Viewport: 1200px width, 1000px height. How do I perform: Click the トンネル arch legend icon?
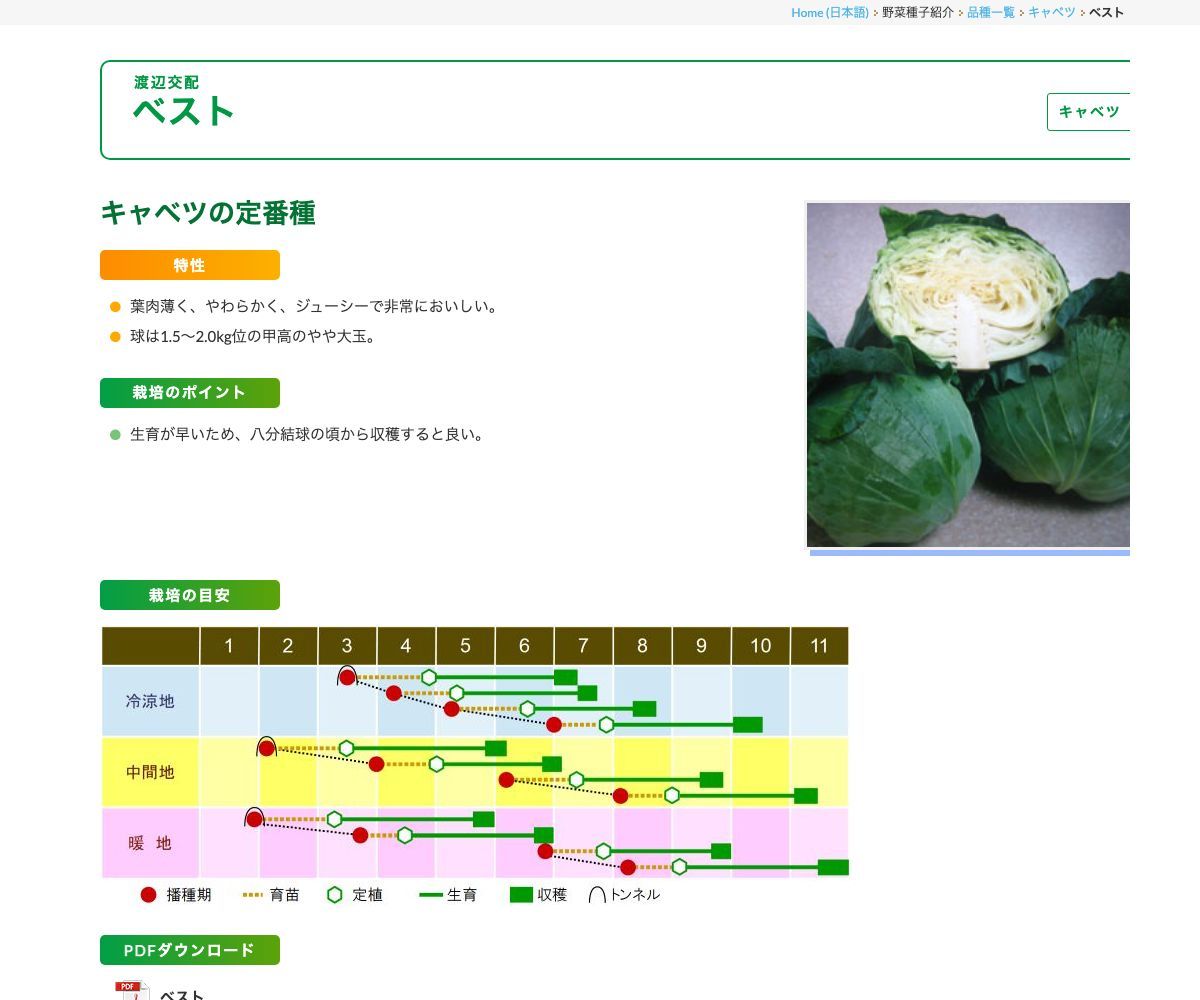coord(597,893)
